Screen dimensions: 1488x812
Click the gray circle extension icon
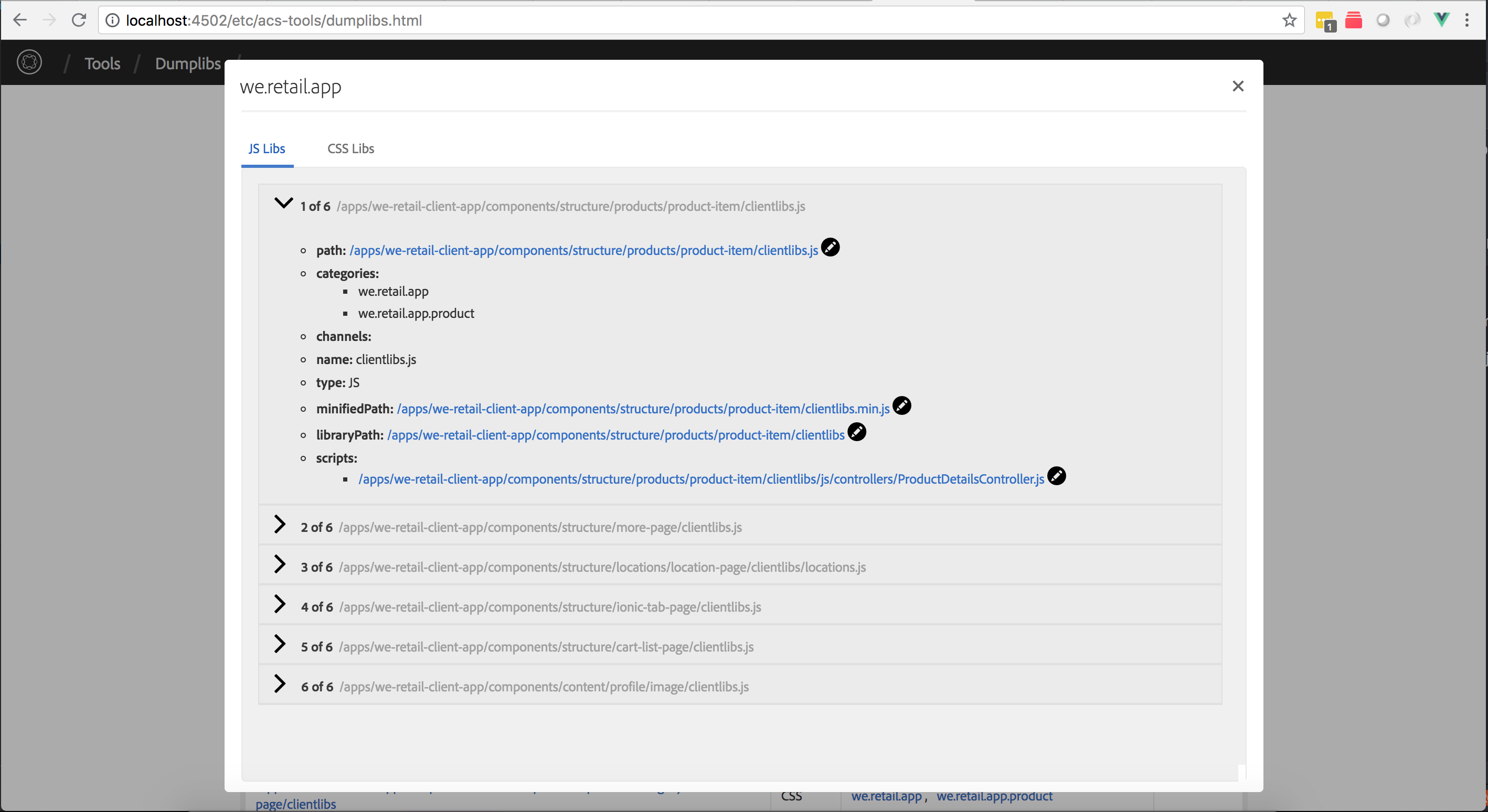(x=1383, y=21)
